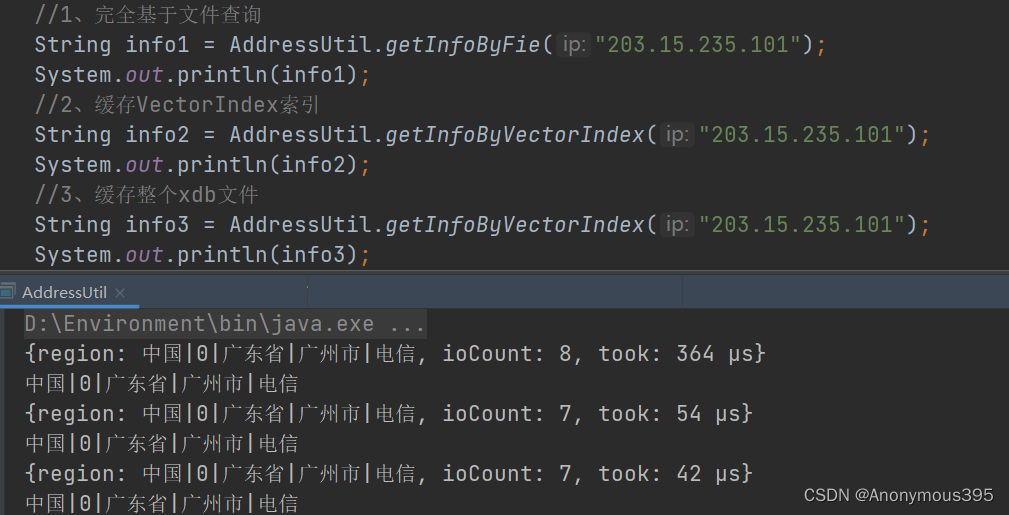
Task: Click the ip: parameter hint on the info2 line
Action: coord(677,135)
